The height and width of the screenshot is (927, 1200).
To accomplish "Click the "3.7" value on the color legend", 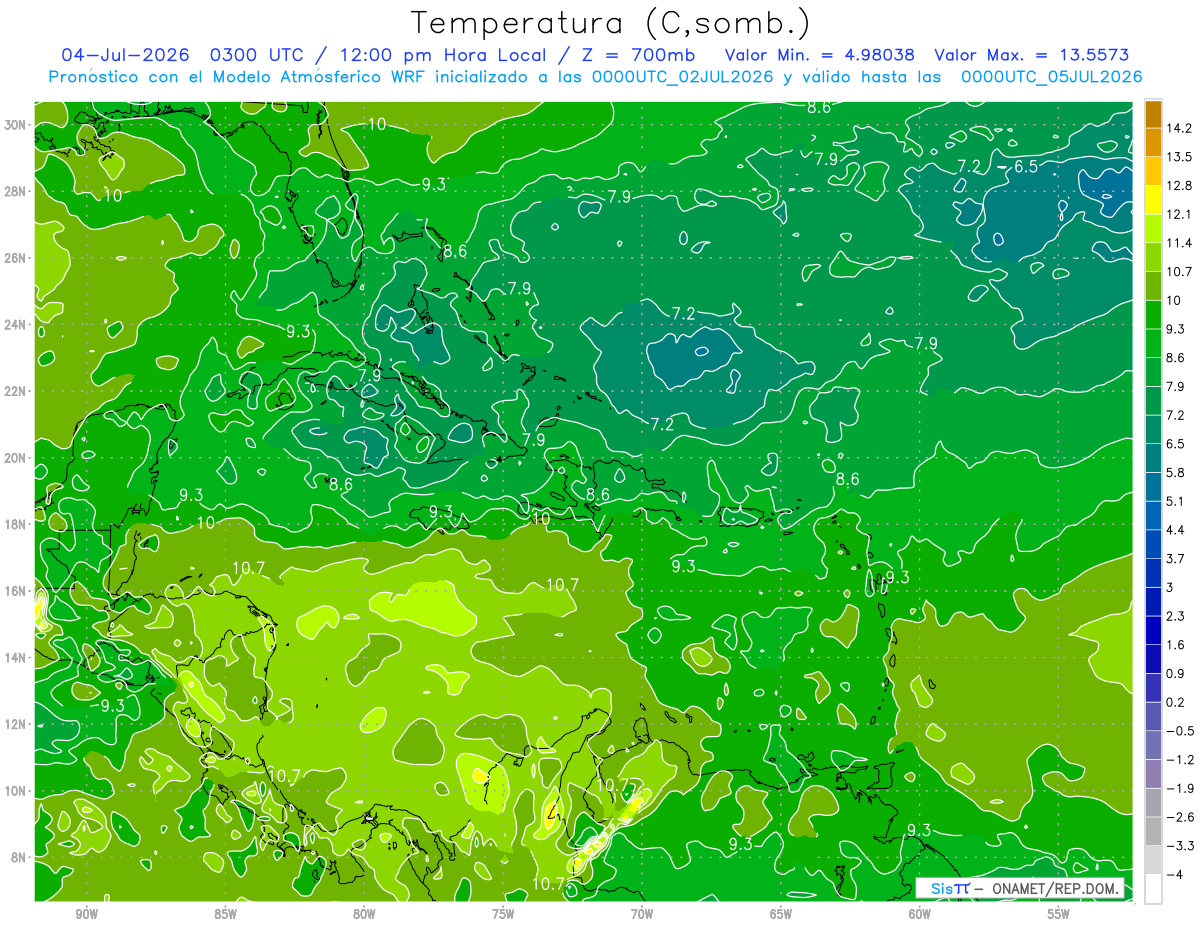I will coord(1176,558).
